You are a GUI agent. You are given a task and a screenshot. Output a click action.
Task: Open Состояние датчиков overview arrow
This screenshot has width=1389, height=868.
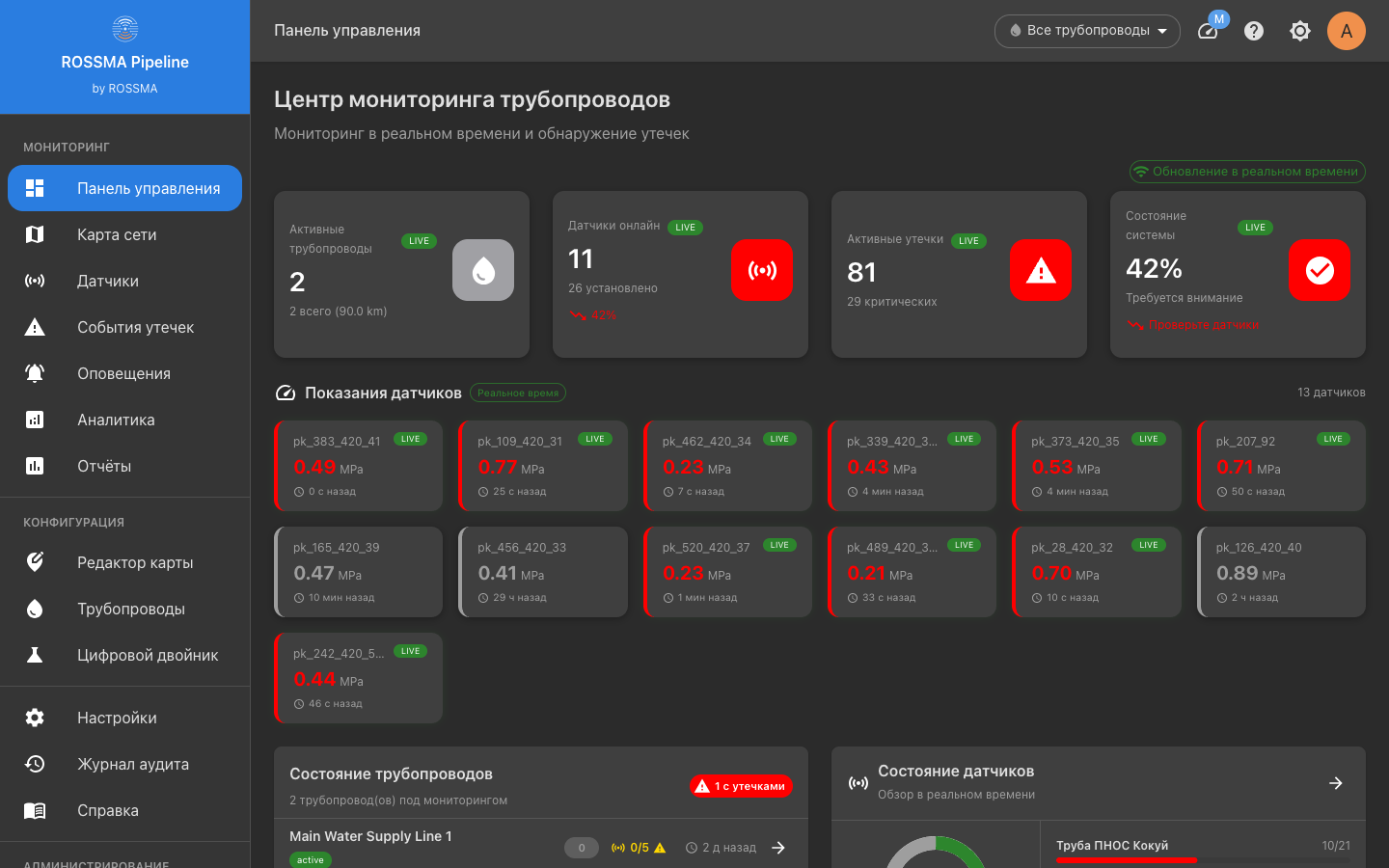[x=1336, y=783]
